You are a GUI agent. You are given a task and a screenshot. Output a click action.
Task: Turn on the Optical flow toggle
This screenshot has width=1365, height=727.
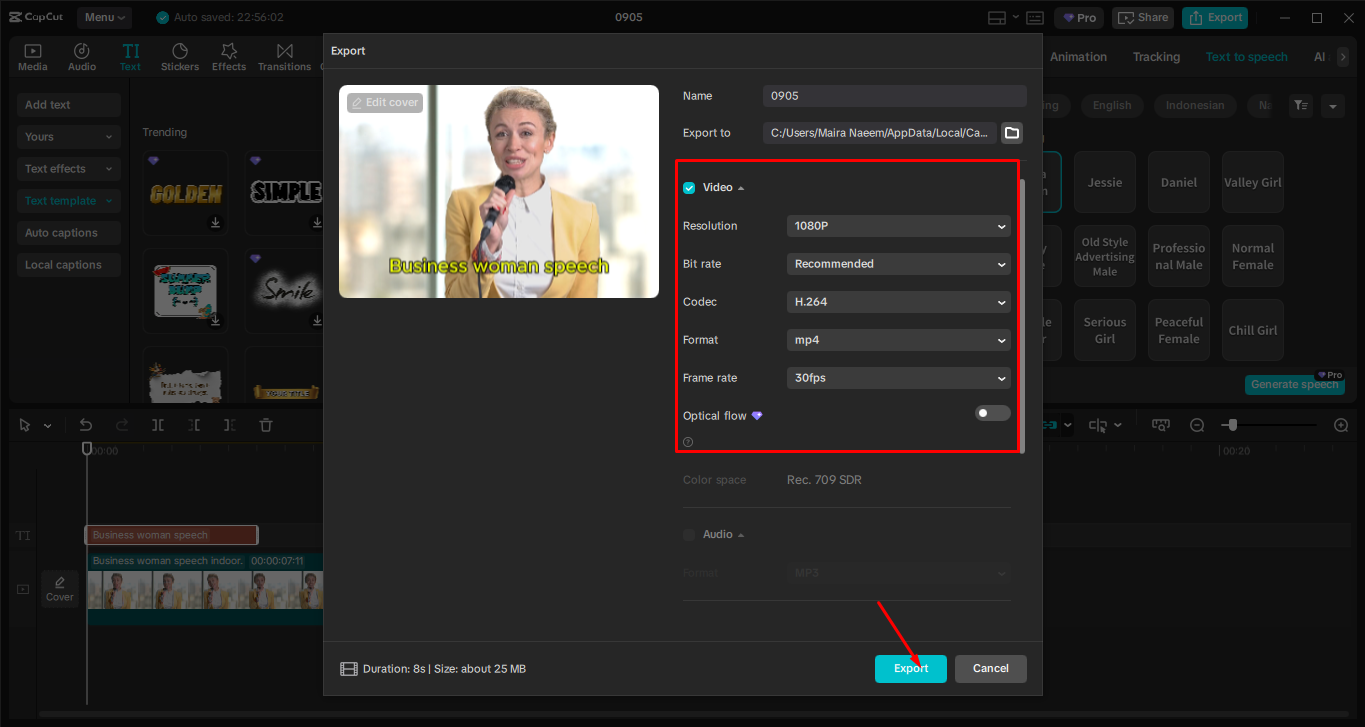click(x=992, y=412)
